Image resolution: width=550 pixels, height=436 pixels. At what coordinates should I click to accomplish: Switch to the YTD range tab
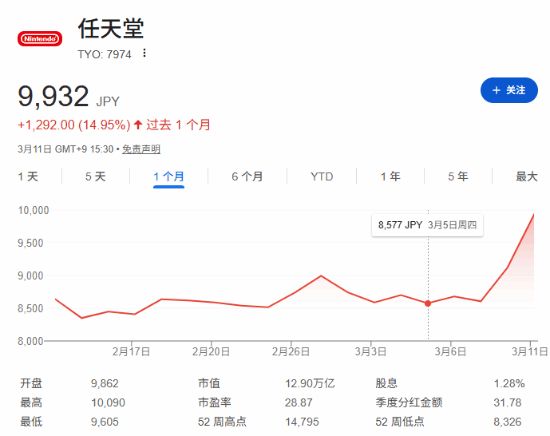[322, 176]
